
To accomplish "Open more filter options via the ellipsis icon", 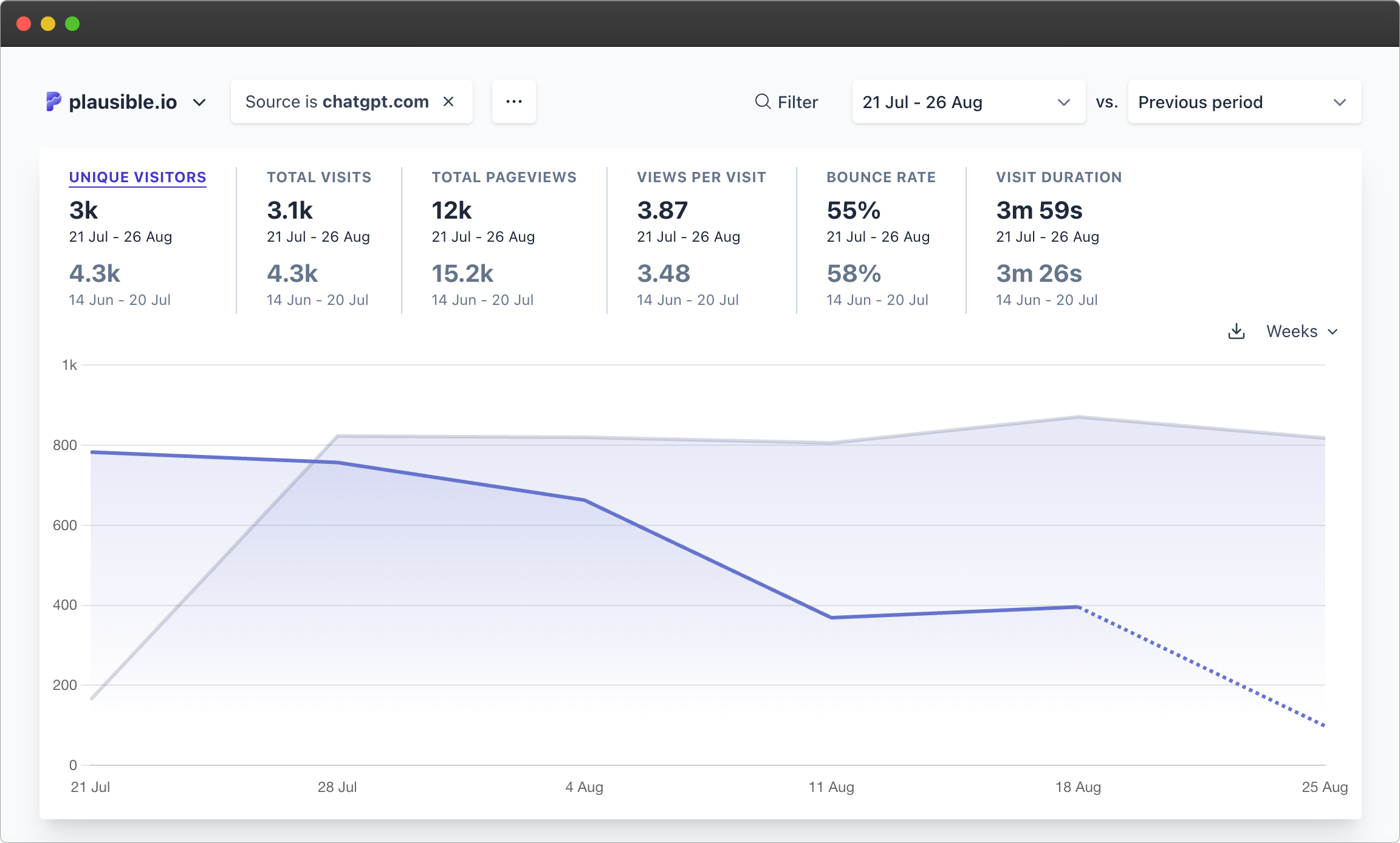I will (x=513, y=101).
